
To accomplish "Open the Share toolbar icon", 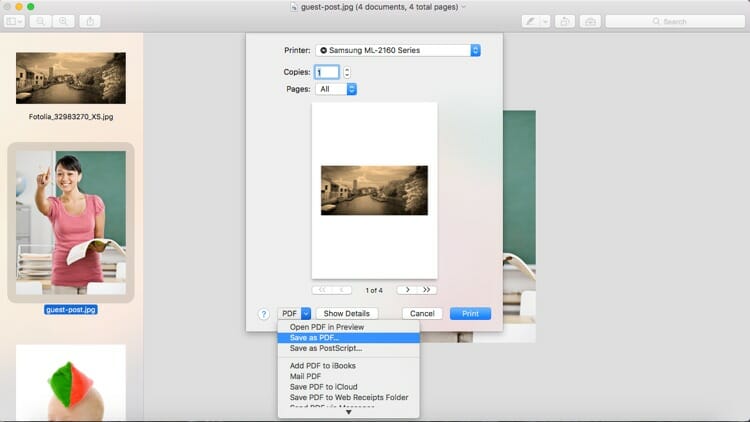I will (x=90, y=21).
